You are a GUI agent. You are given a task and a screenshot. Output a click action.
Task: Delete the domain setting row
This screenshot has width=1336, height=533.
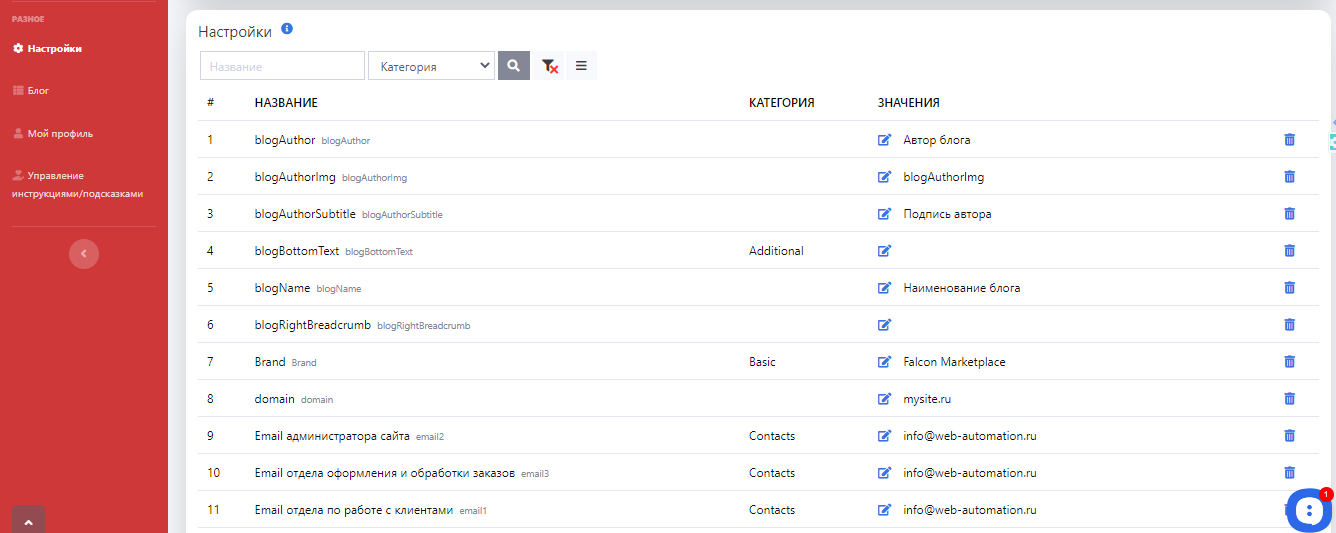click(1289, 399)
